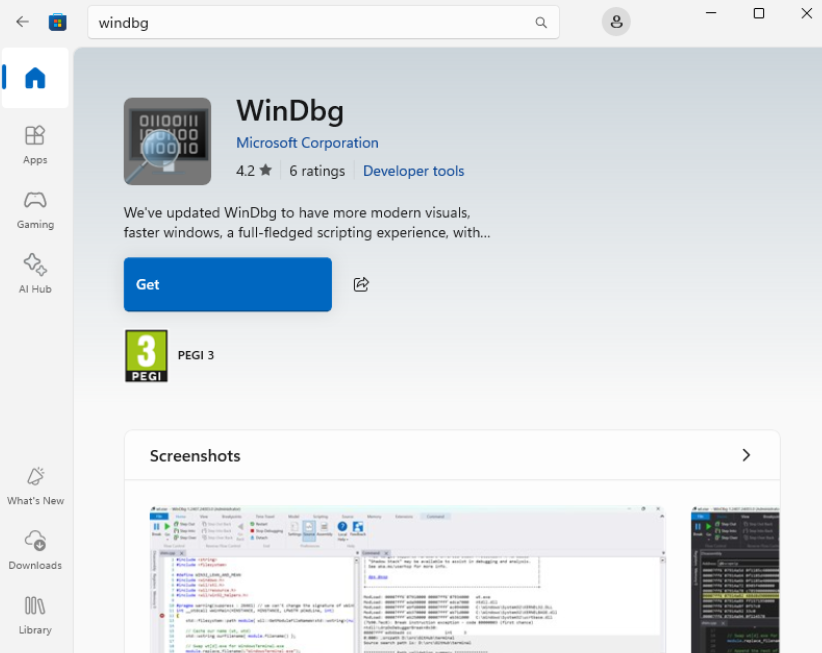Expand the Screenshots section chevron
This screenshot has height=653, width=822.
coord(746,455)
